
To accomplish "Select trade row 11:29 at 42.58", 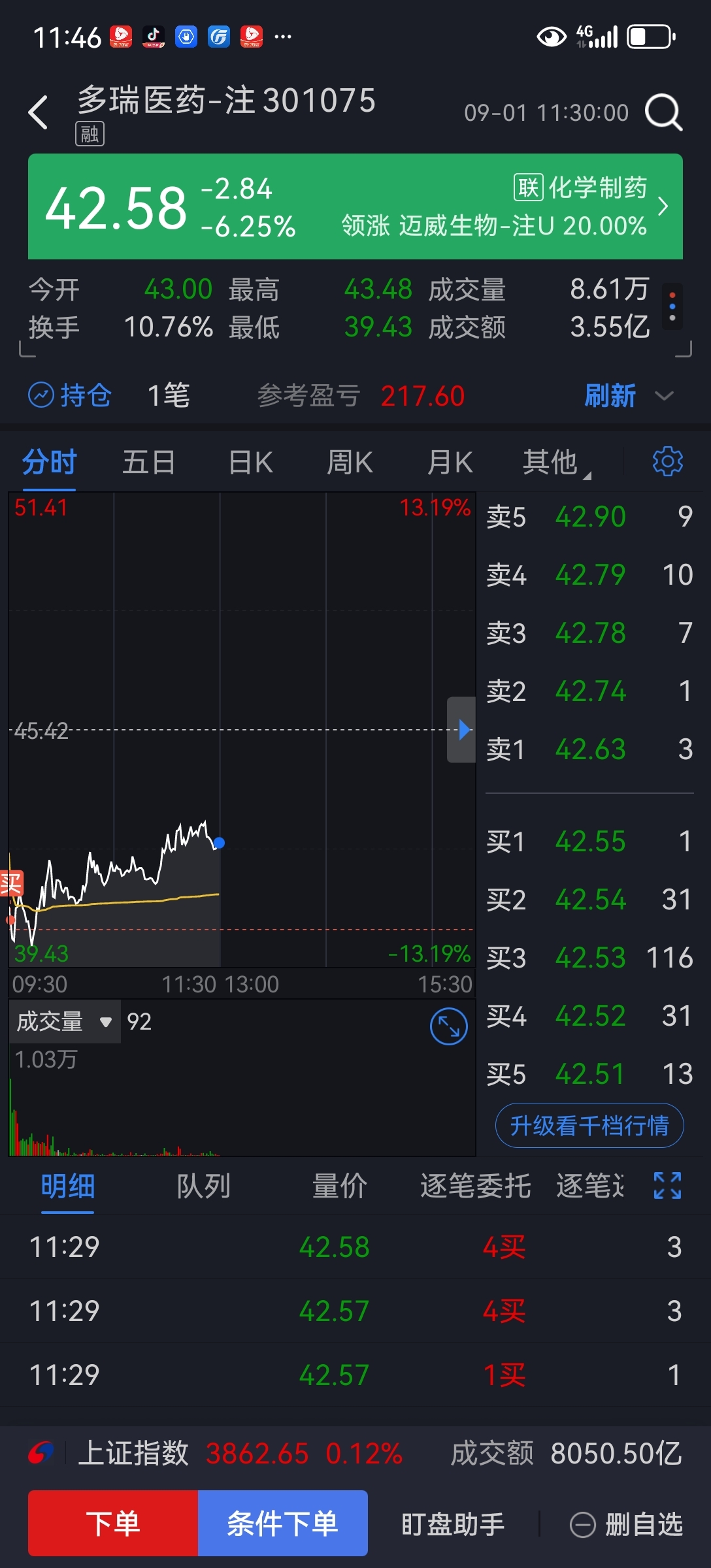I will coord(355,1247).
